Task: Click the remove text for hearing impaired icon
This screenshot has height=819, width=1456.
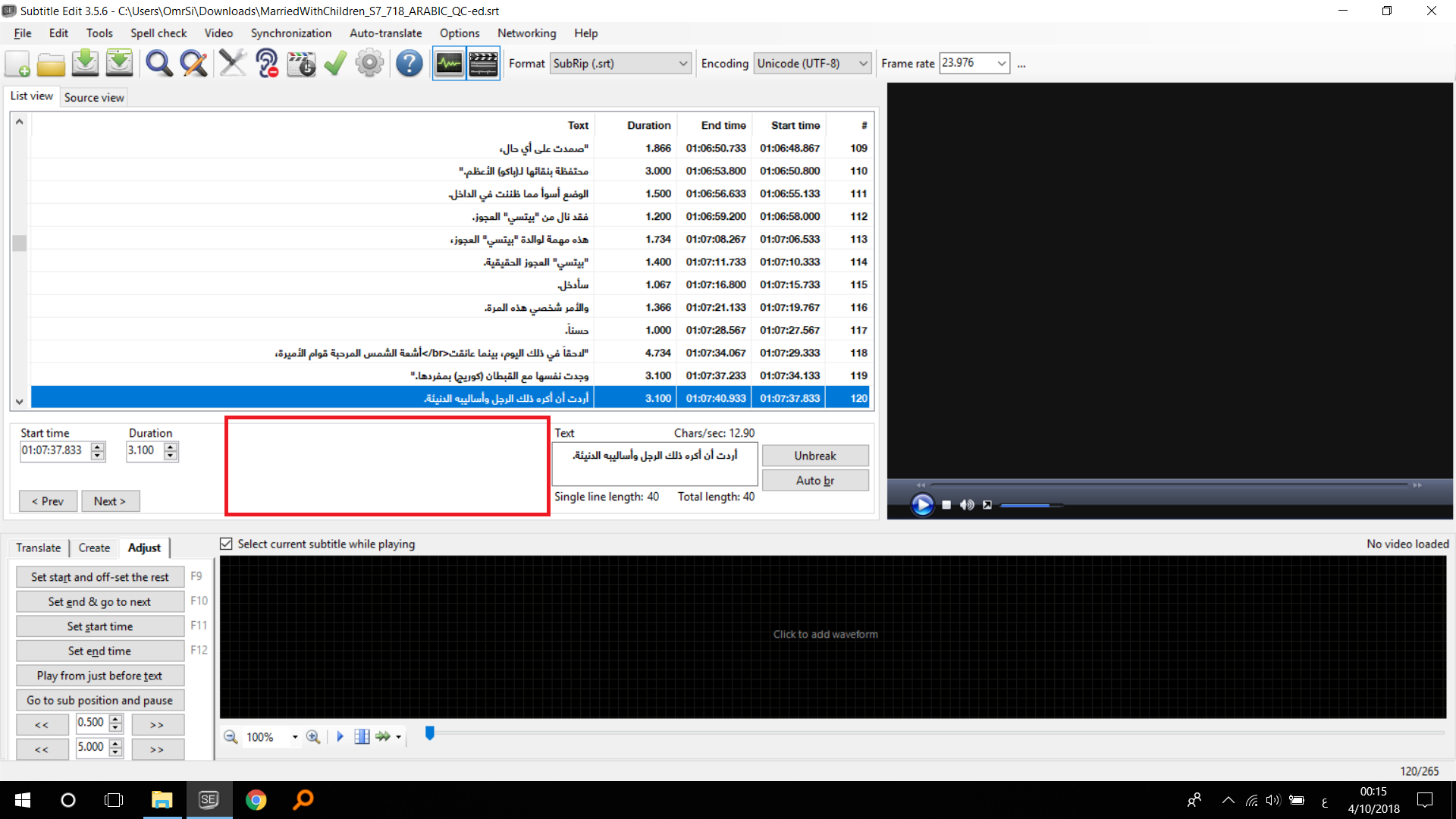Action: tap(266, 64)
